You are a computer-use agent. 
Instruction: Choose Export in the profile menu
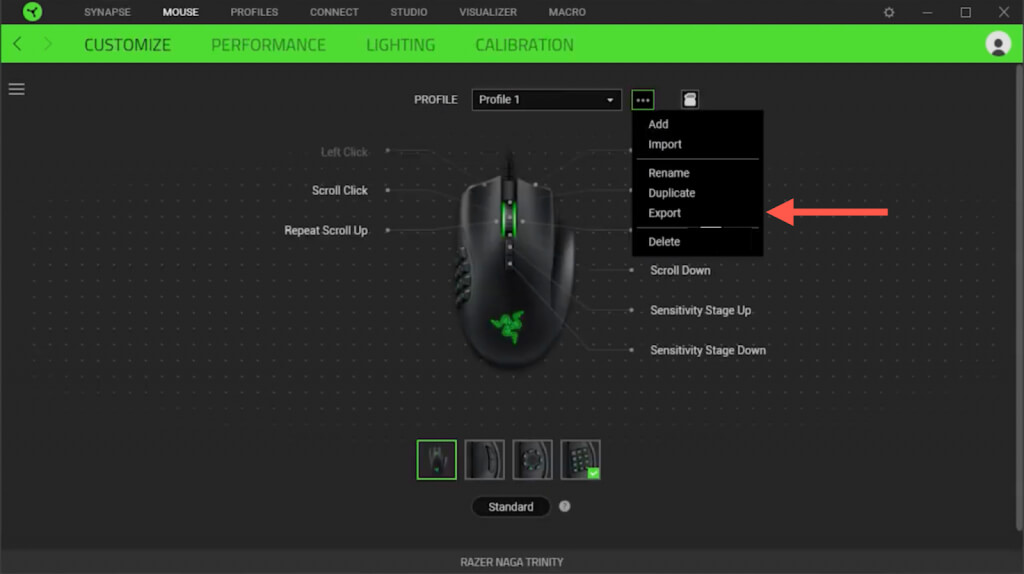[664, 213]
